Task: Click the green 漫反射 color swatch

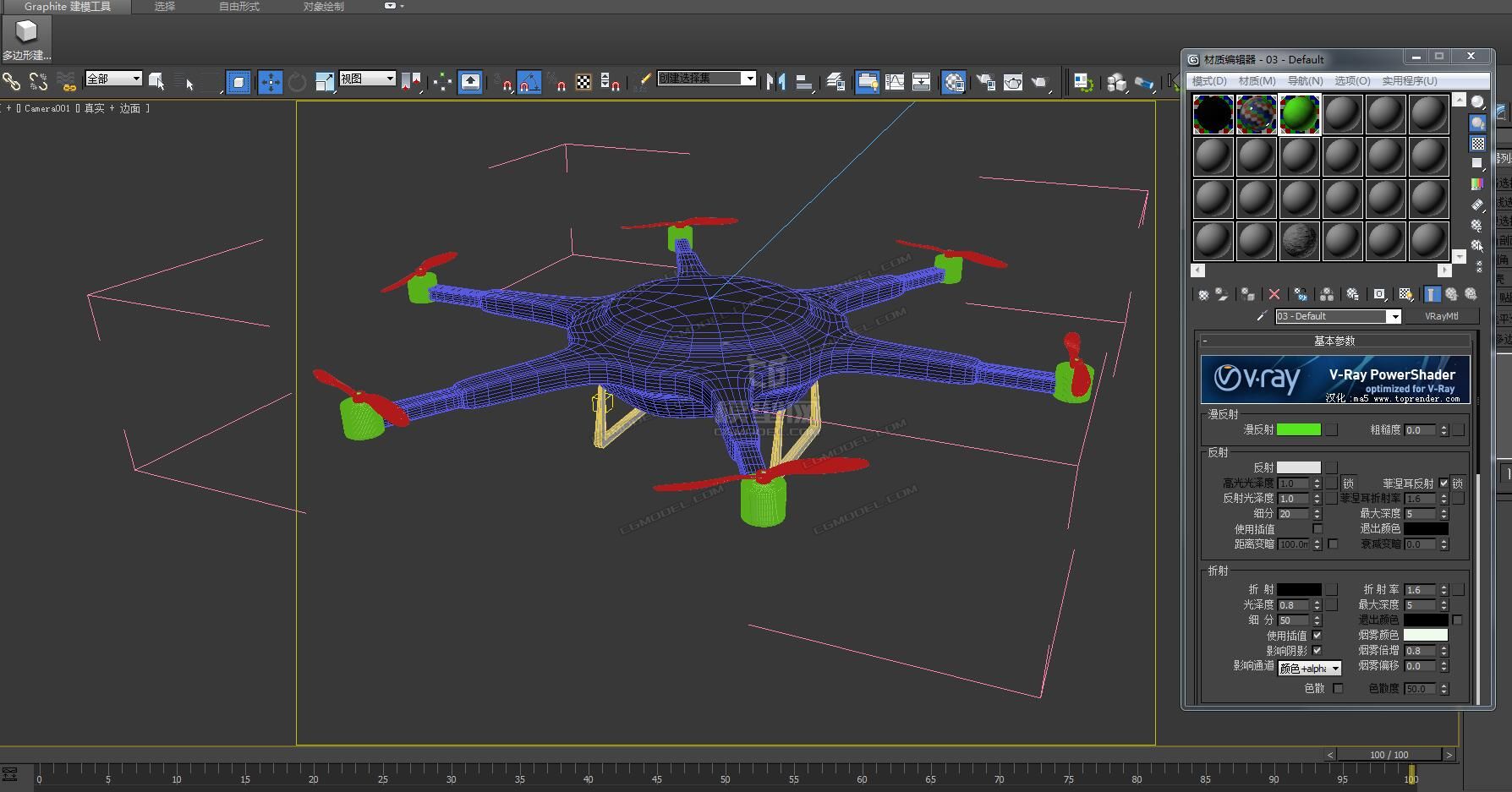Action: (1298, 430)
